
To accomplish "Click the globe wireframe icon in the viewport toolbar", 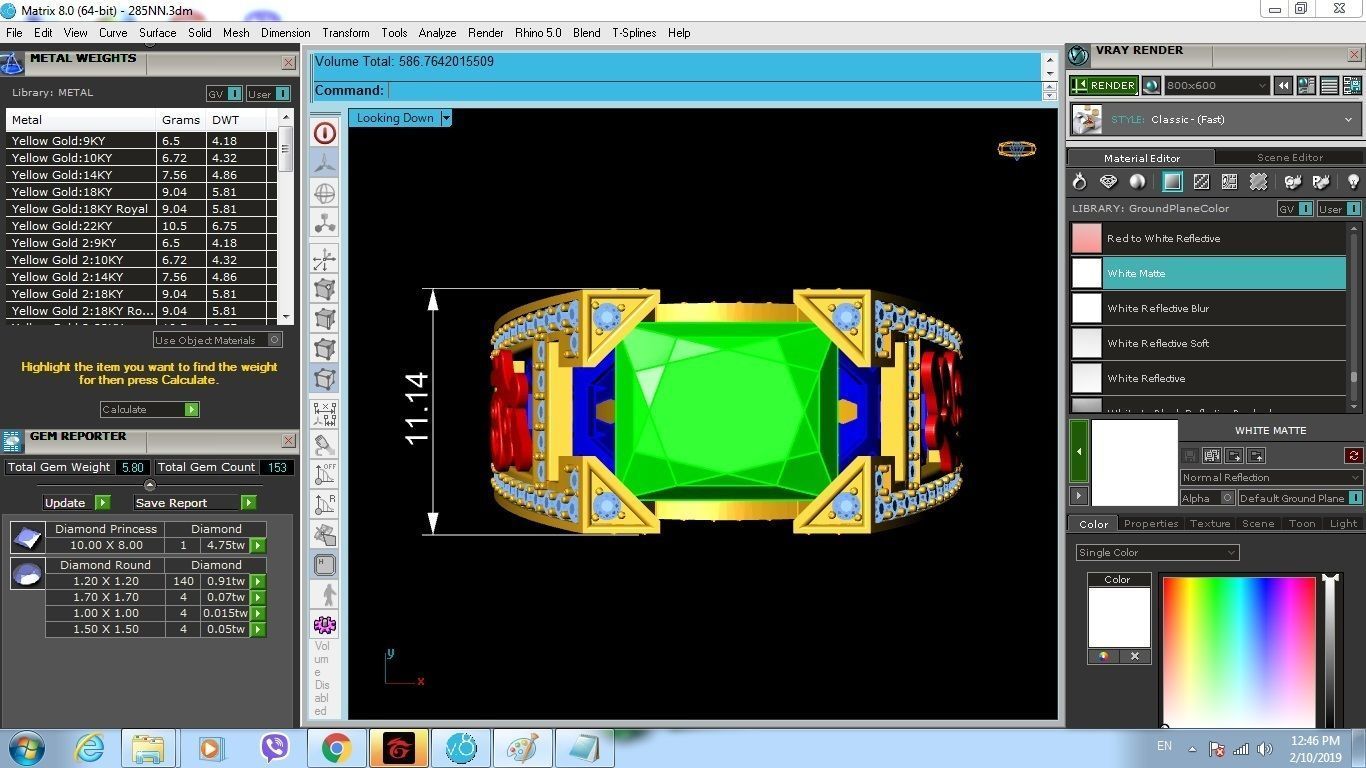I will [x=325, y=194].
